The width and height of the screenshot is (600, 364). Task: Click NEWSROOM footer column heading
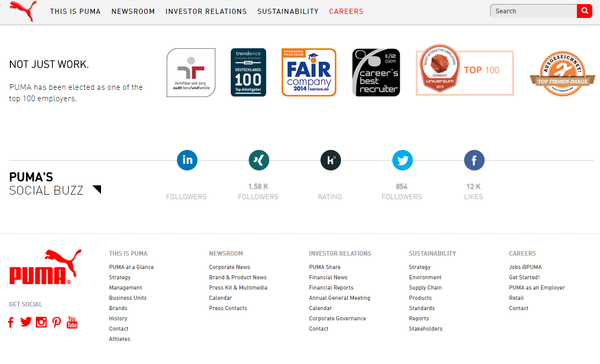(x=226, y=253)
